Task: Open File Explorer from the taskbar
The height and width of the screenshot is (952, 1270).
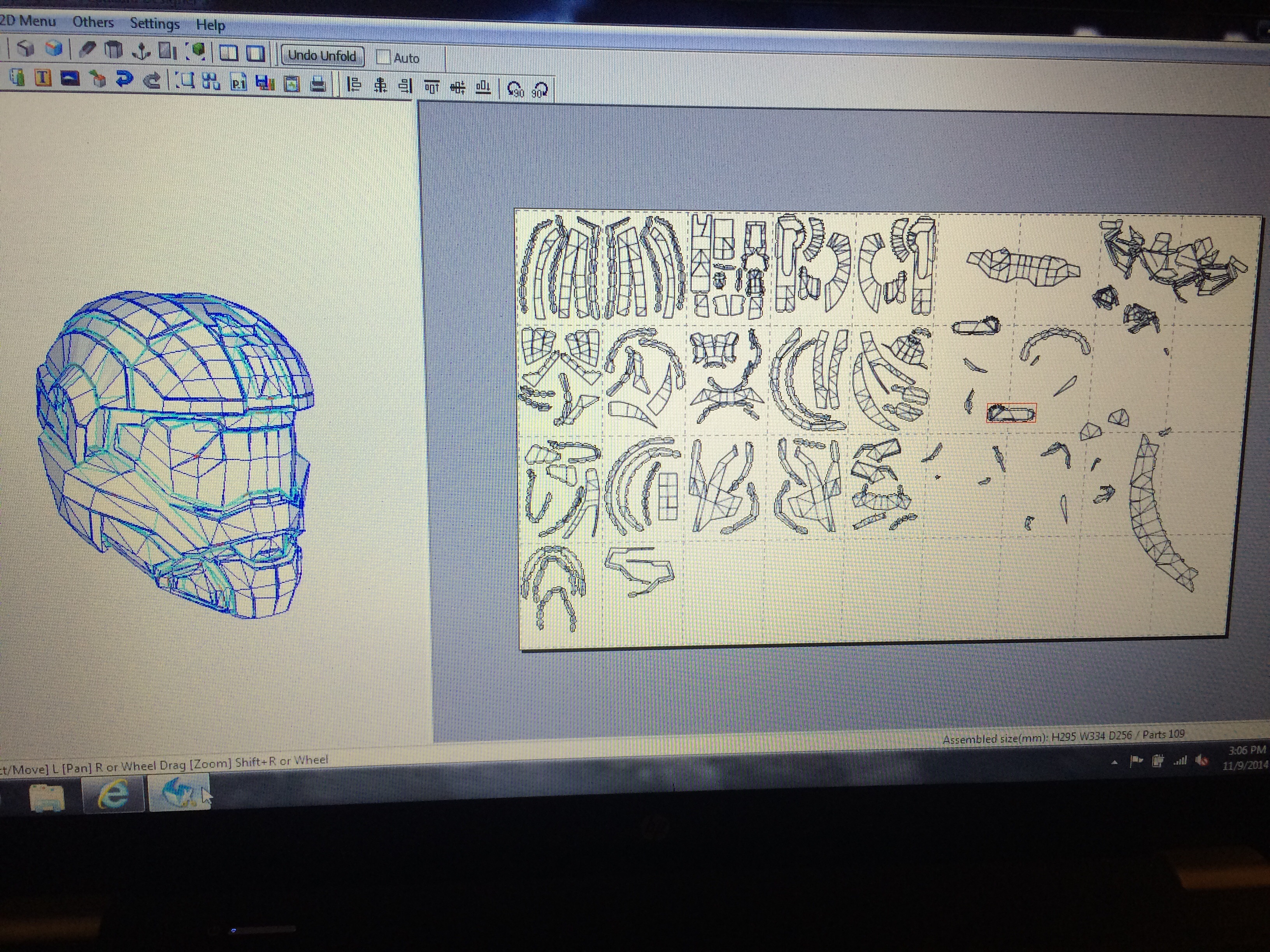Action: (x=47, y=798)
